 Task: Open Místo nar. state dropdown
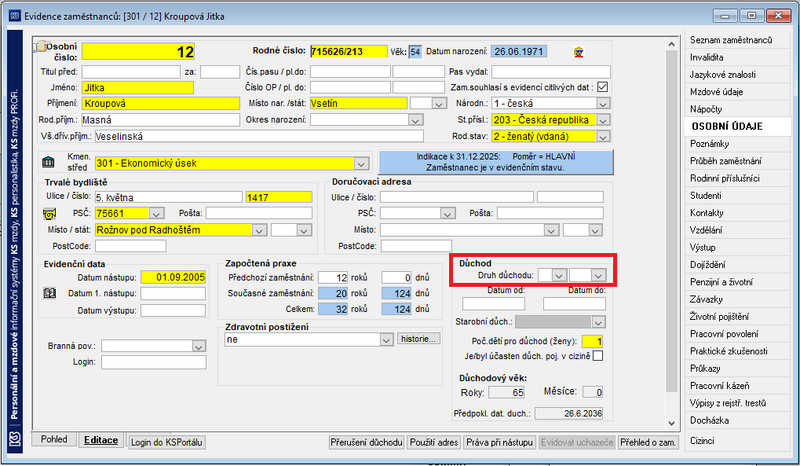(x=439, y=104)
